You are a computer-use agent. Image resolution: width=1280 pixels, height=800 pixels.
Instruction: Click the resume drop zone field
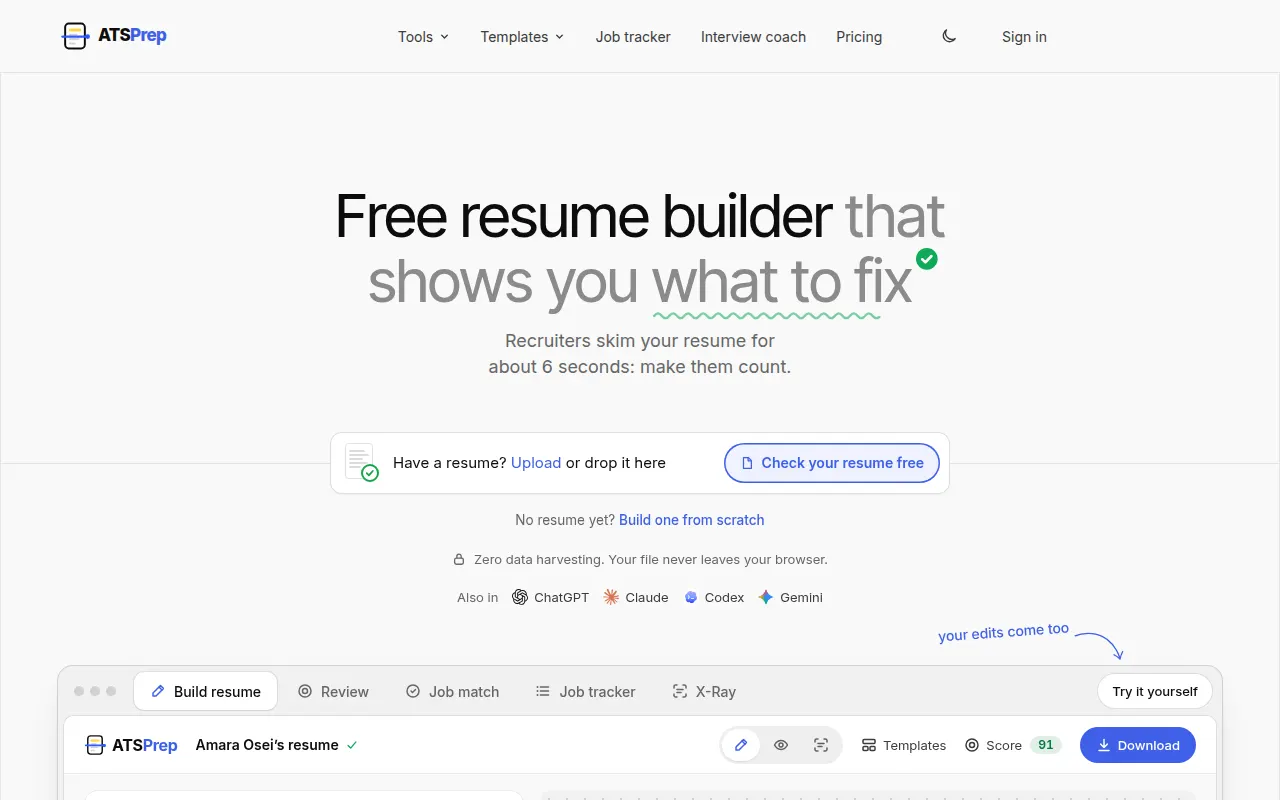[640, 463]
